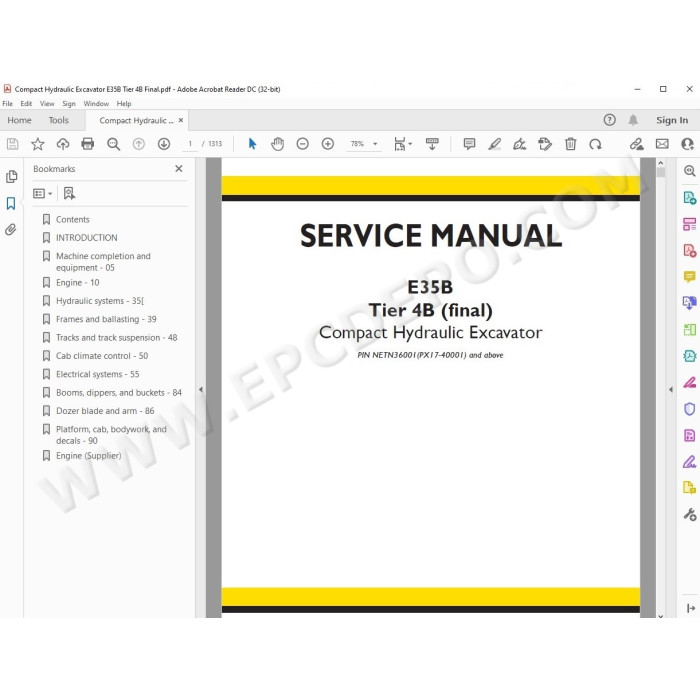The width and height of the screenshot is (700, 700).
Task: Print the document using printer icon
Action: (88, 144)
